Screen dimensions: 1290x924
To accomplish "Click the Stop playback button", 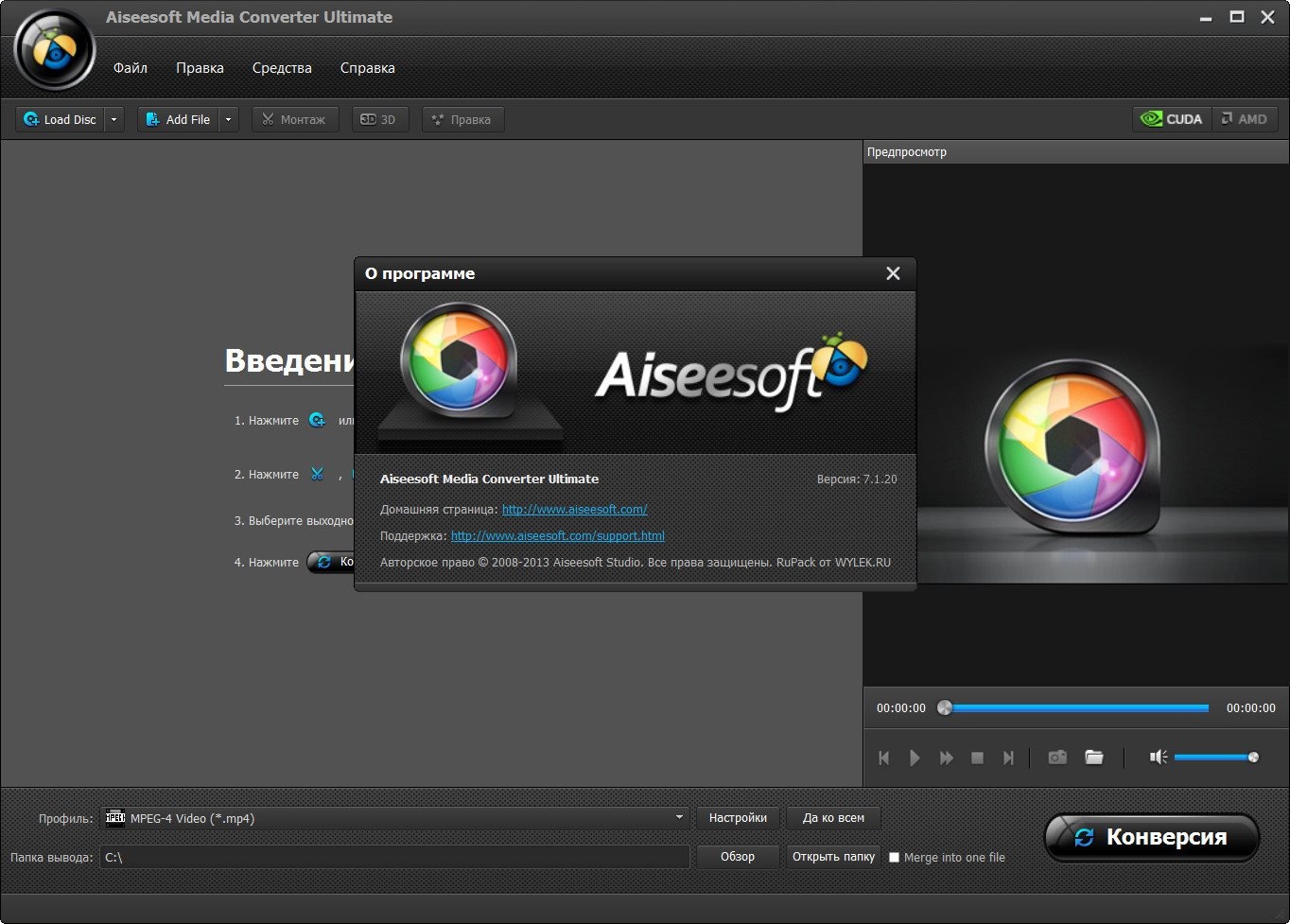I will (x=978, y=758).
